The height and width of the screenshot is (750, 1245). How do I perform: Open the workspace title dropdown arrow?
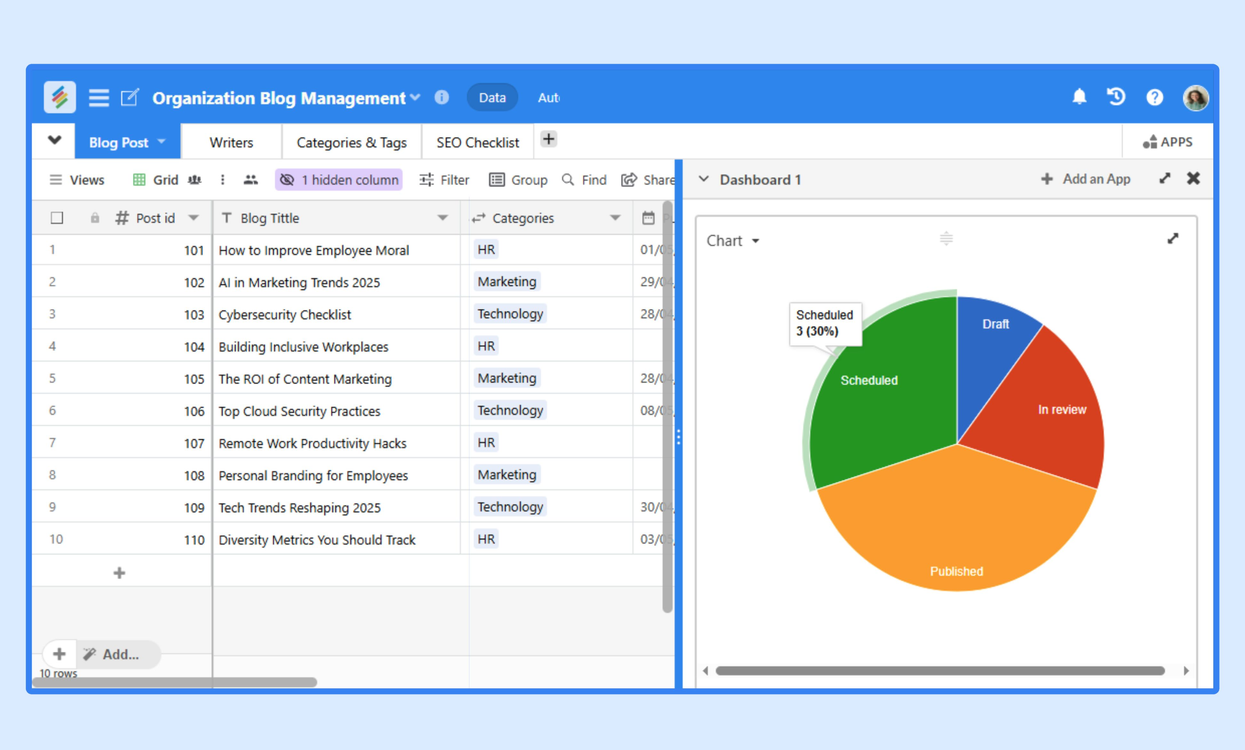[x=415, y=98]
